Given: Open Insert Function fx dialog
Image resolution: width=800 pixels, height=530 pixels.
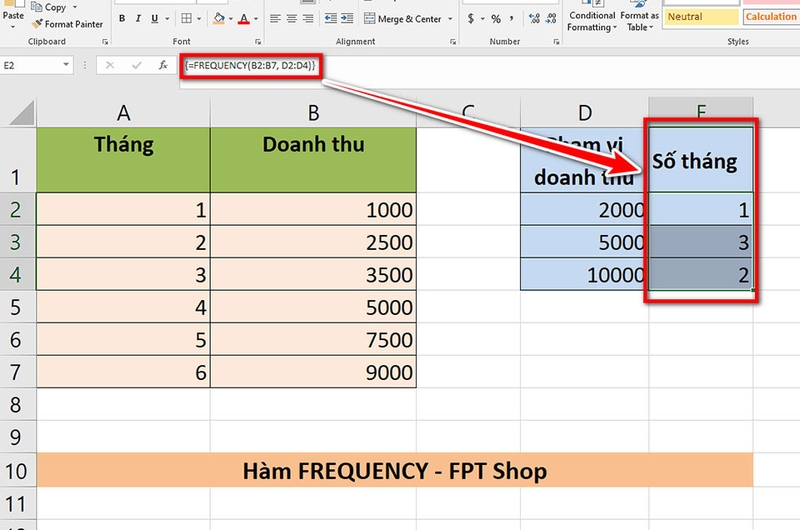Looking at the screenshot, I should point(163,65).
